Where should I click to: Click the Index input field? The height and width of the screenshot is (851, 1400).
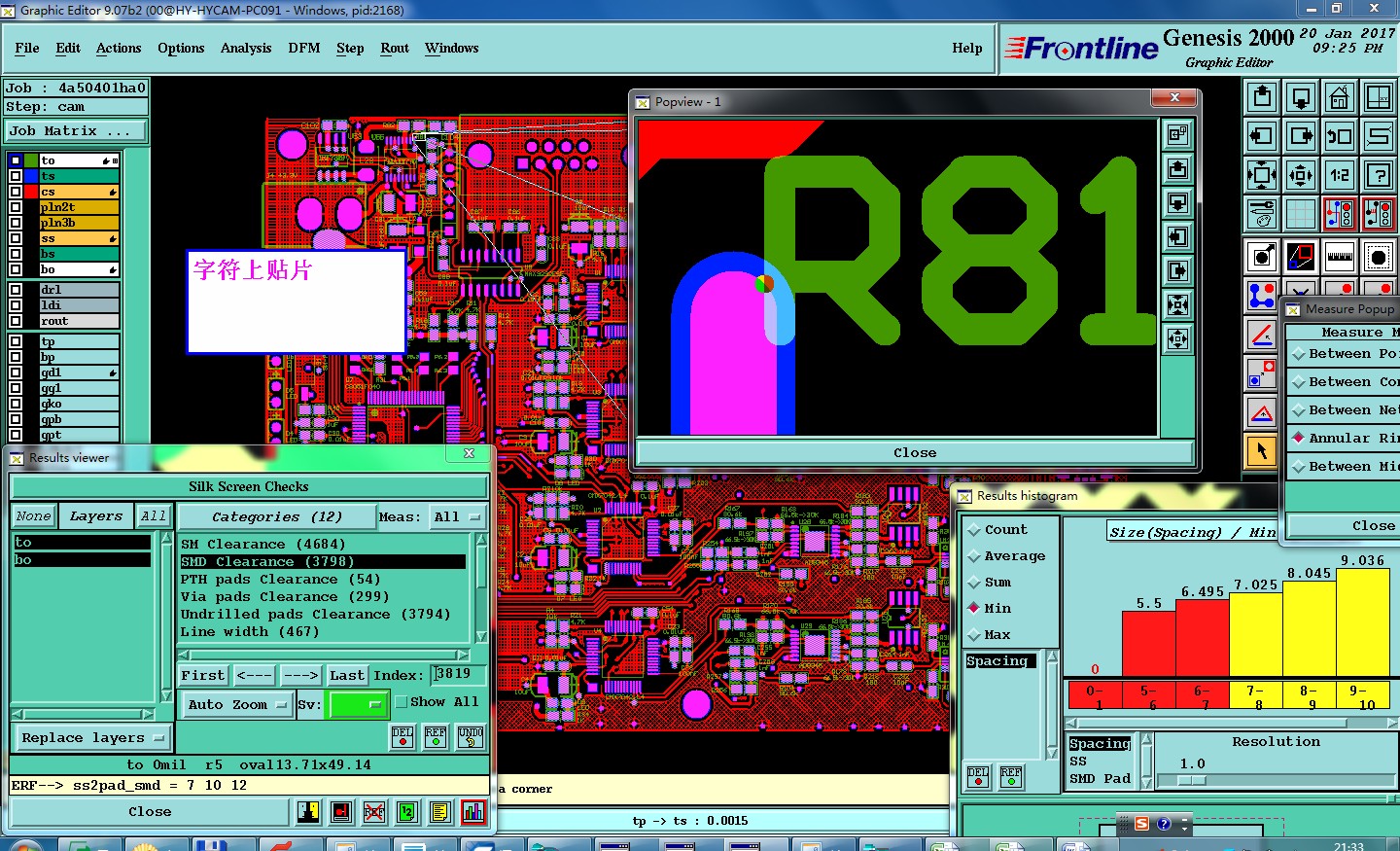[457, 675]
